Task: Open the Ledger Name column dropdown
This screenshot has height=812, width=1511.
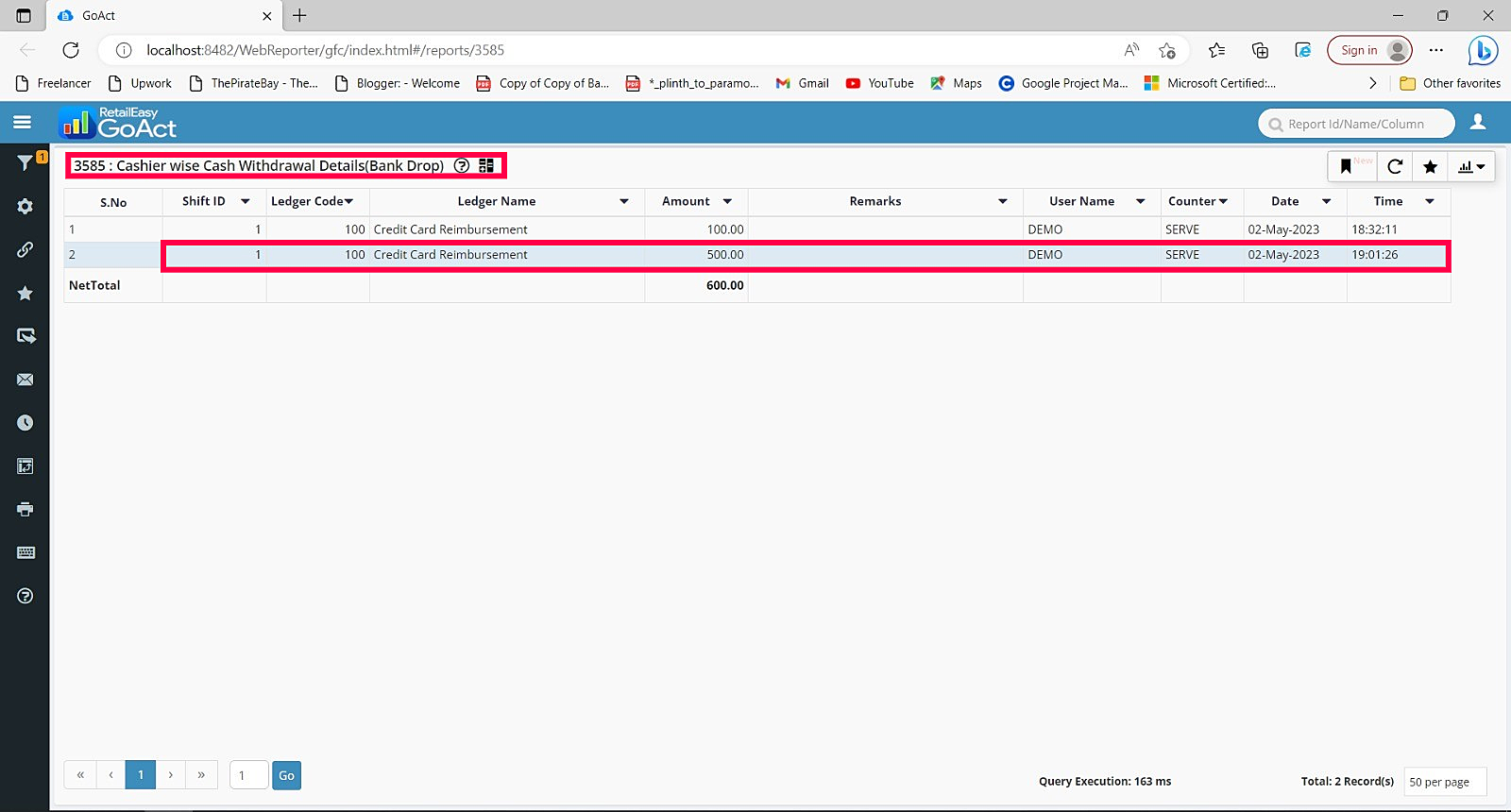Action: click(x=624, y=201)
